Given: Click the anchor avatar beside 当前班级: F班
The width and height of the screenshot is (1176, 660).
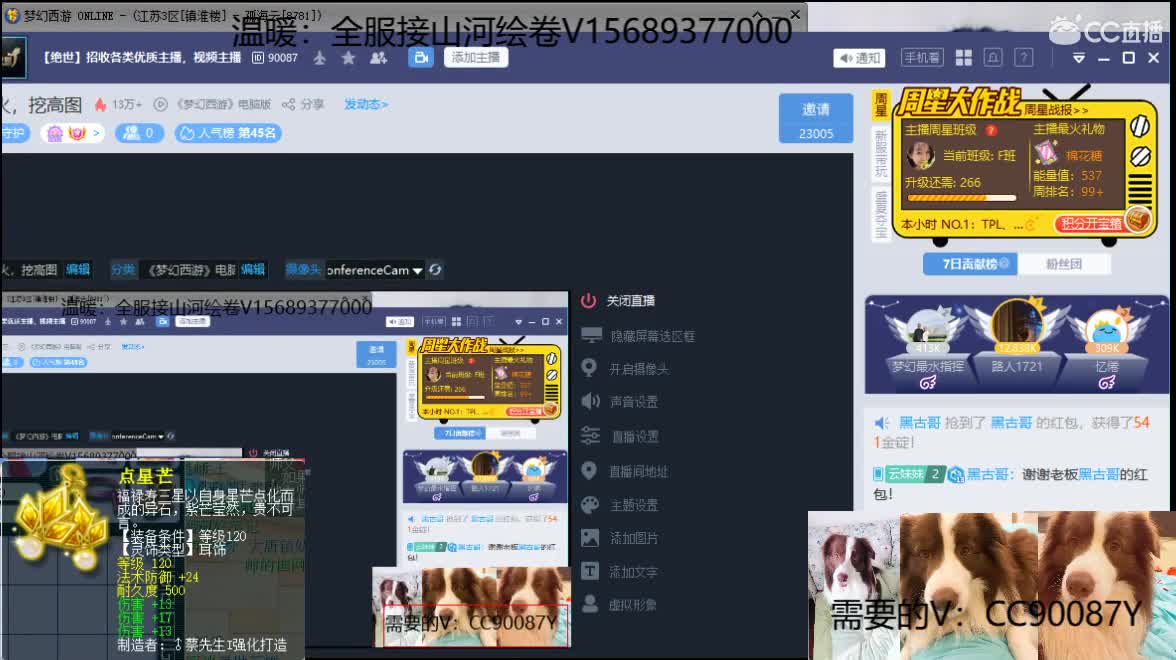Looking at the screenshot, I should 920,155.
